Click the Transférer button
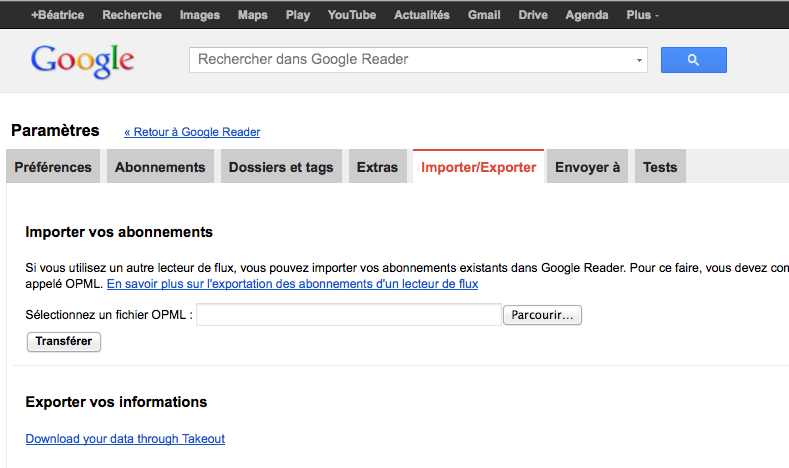 64,341
